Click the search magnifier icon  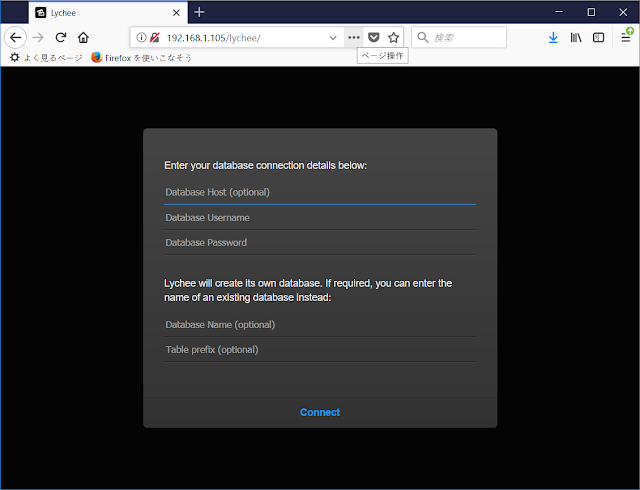423,38
